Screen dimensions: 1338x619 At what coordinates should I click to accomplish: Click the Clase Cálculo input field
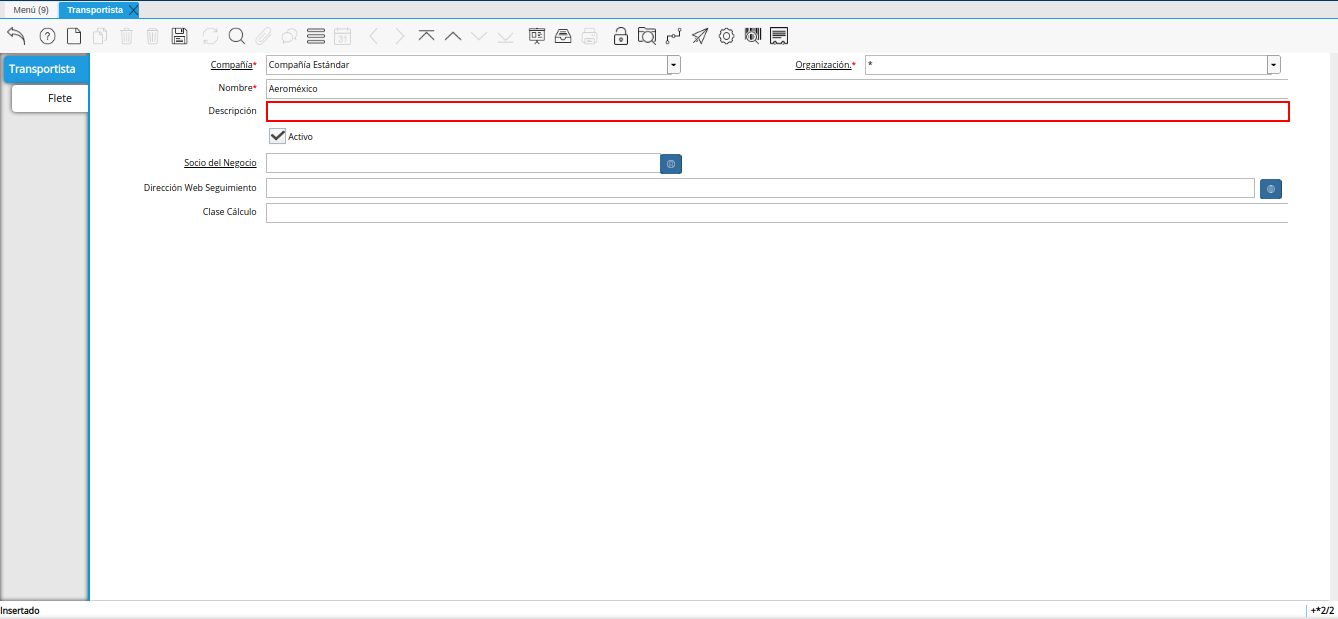coord(777,212)
